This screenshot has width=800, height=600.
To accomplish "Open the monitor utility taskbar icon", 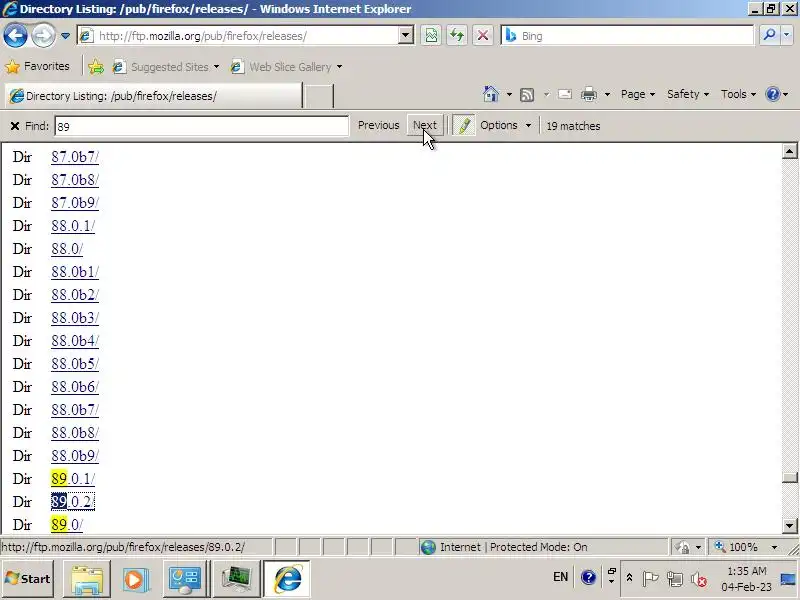I will (236, 580).
